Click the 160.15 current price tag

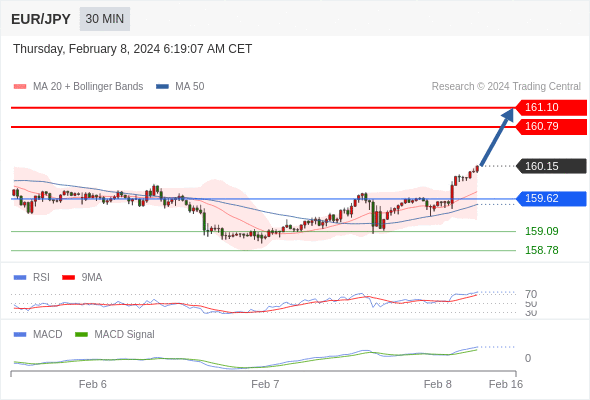pyautogui.click(x=551, y=166)
